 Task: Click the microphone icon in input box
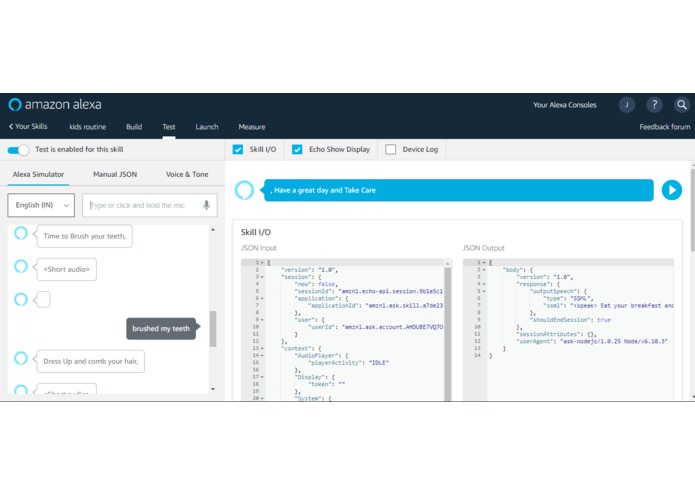click(x=206, y=205)
